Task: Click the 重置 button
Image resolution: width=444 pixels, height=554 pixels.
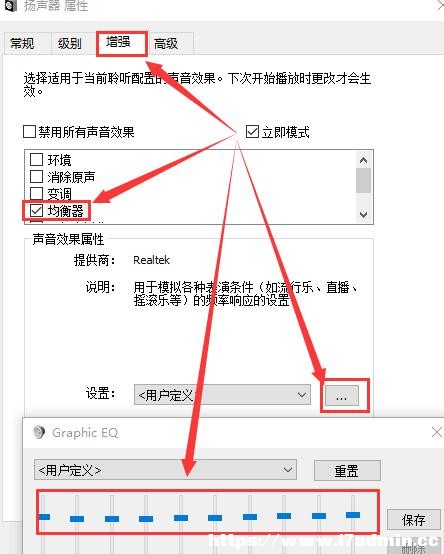Action: (347, 471)
